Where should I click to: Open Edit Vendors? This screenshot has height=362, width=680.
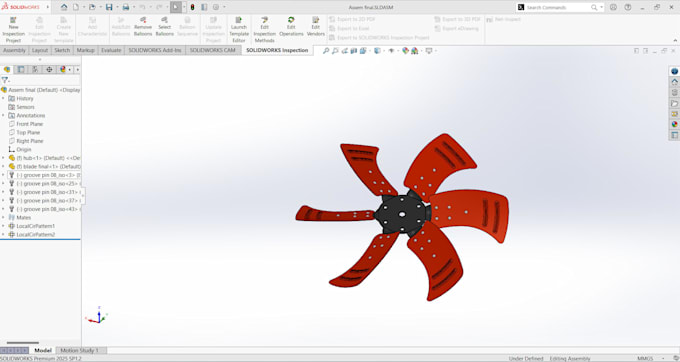(316, 26)
